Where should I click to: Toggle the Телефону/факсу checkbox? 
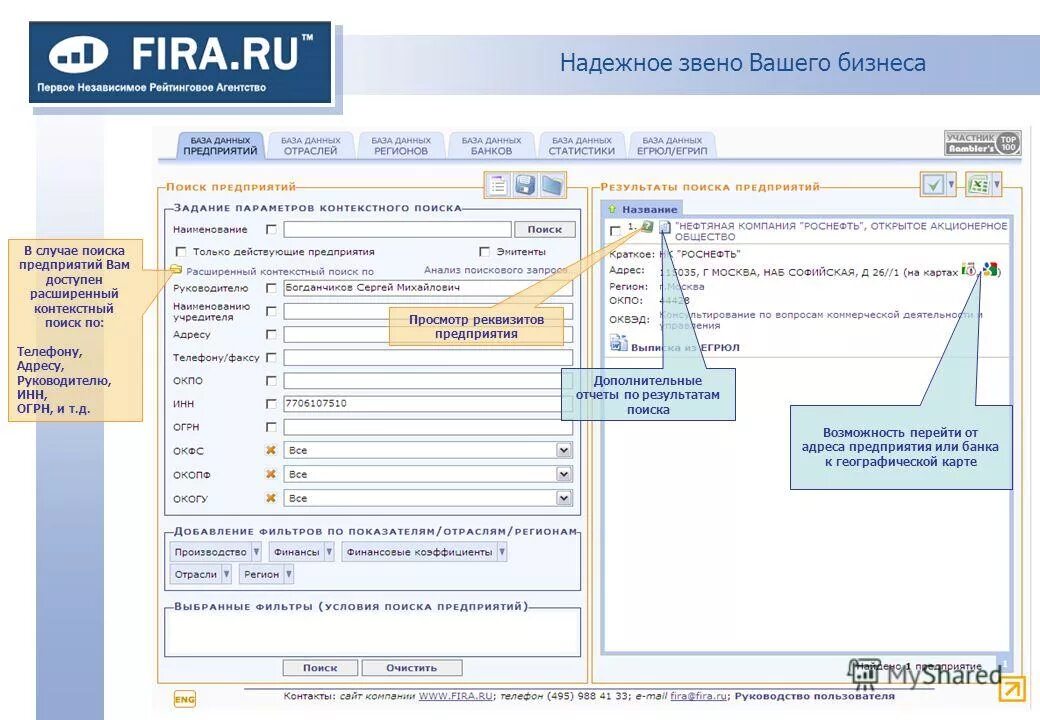(271, 357)
